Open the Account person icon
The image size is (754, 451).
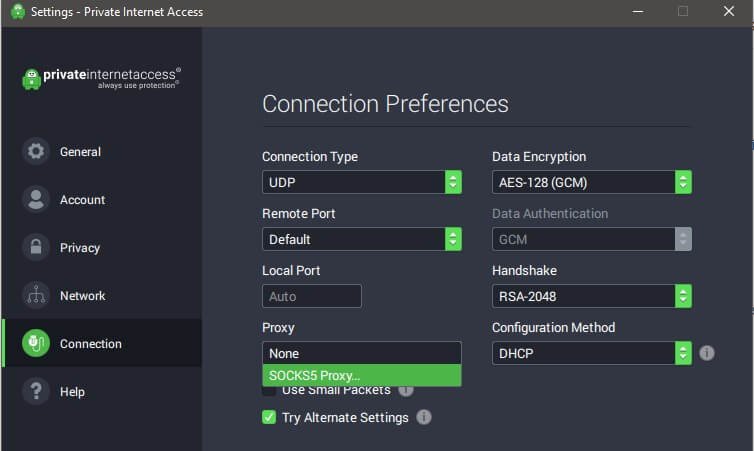(36, 200)
